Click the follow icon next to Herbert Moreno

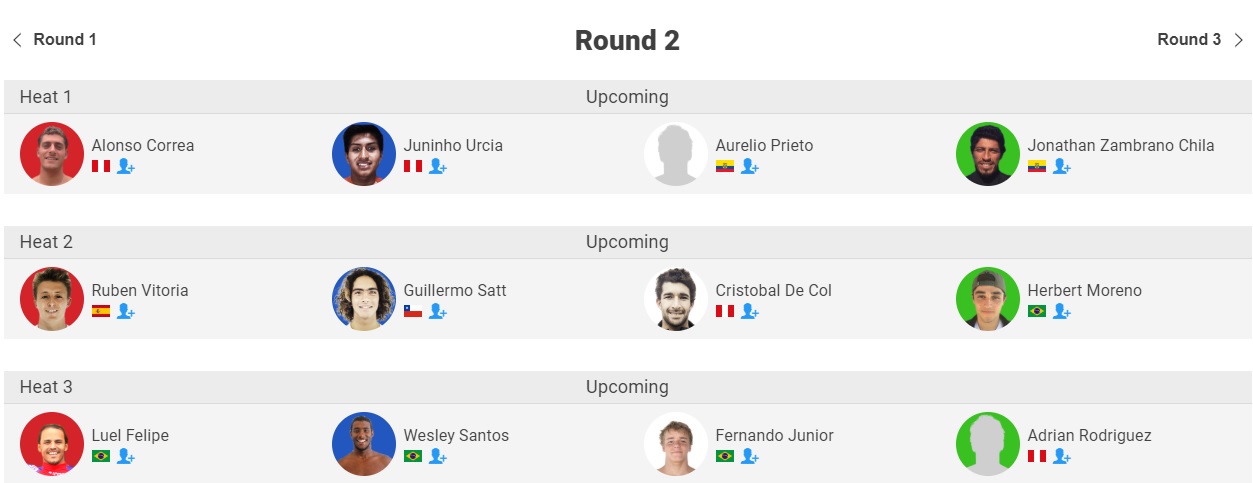(1062, 311)
